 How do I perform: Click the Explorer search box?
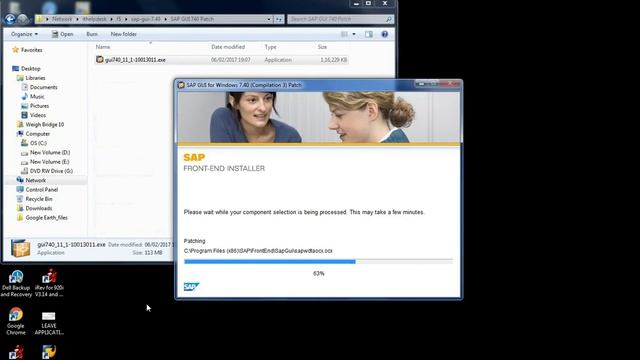(341, 19)
